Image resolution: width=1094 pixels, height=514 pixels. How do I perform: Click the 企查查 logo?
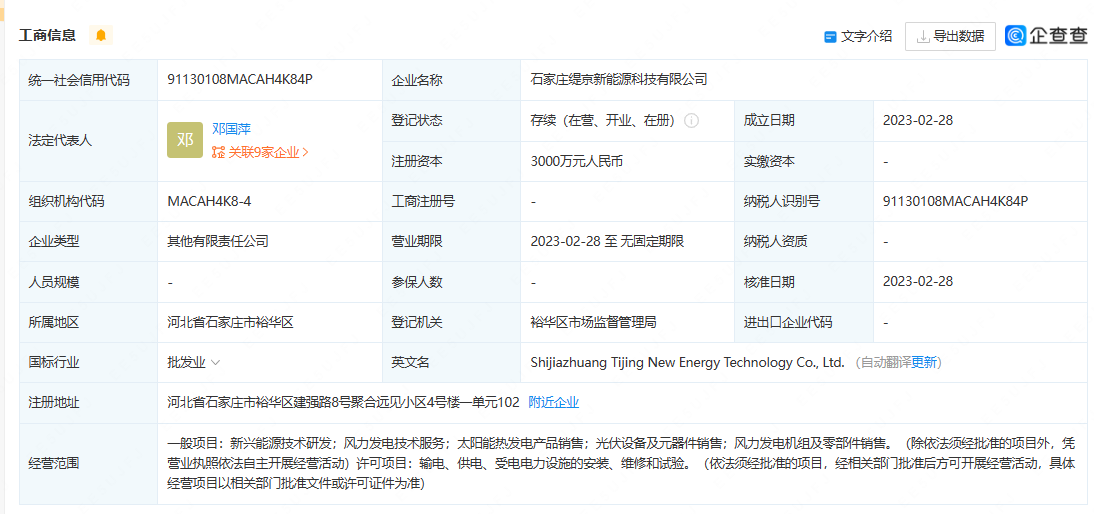tap(1046, 36)
